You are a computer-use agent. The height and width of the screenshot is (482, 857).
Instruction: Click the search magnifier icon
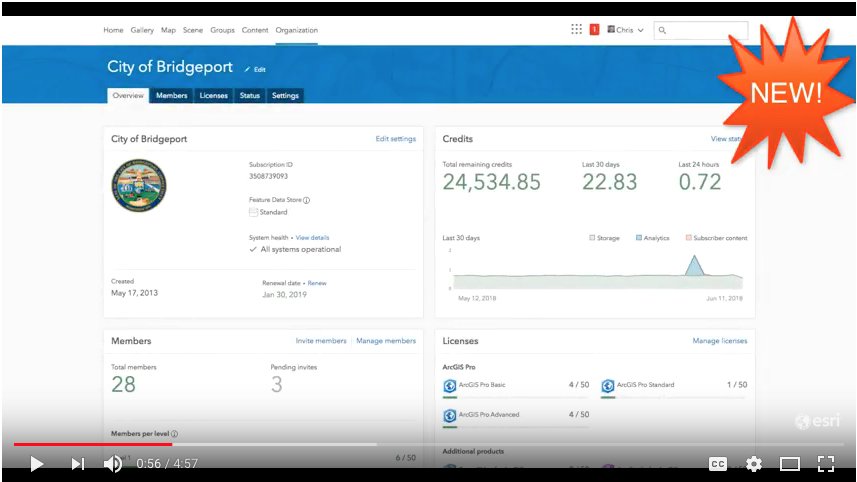[x=662, y=30]
